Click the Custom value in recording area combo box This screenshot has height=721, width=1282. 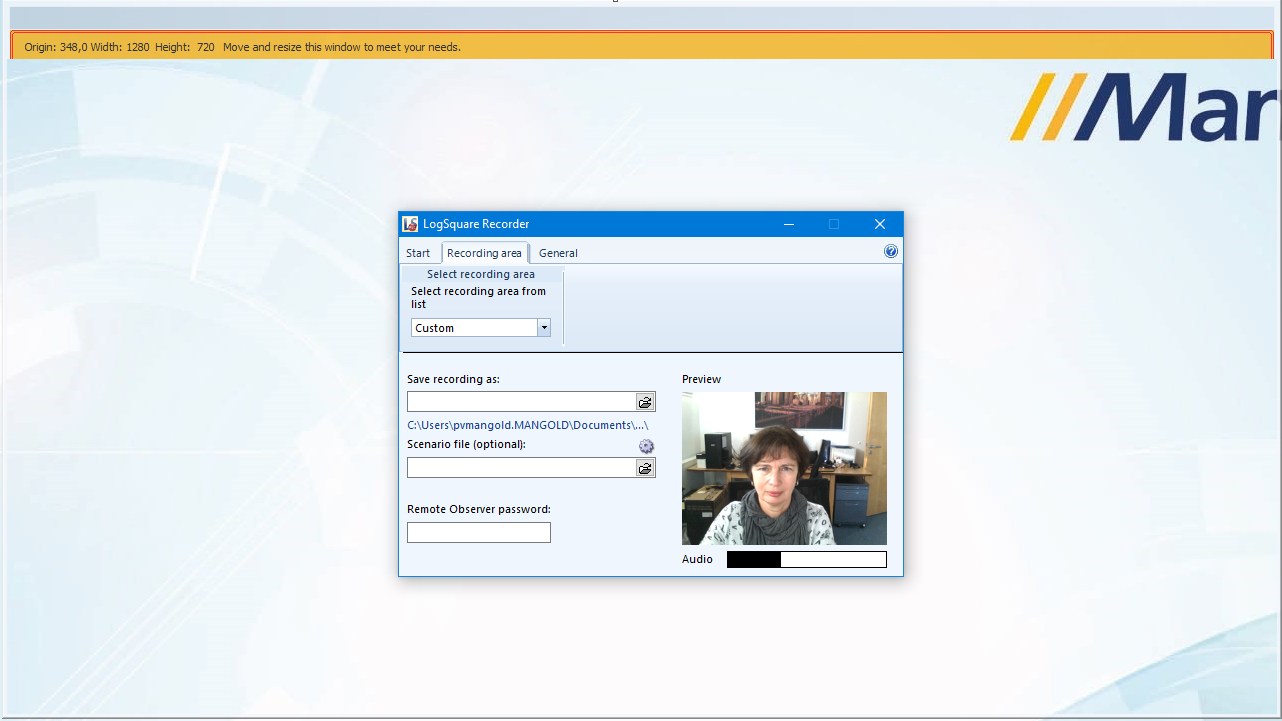coord(473,328)
